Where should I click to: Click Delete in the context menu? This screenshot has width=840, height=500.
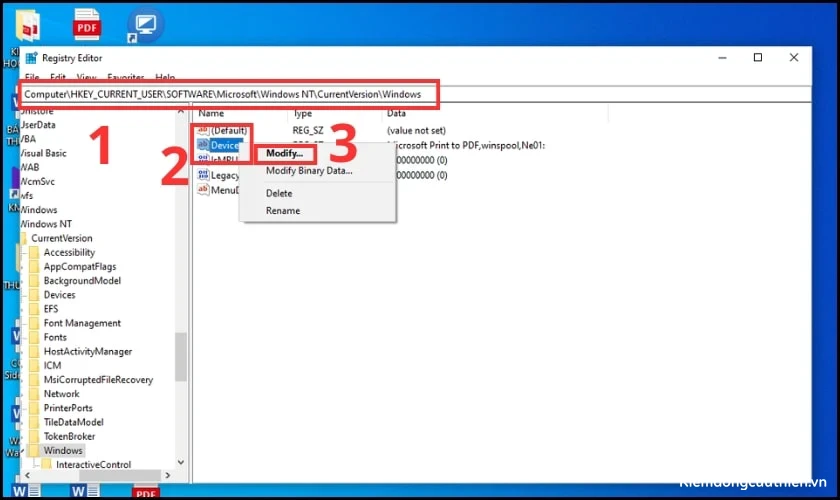click(279, 193)
